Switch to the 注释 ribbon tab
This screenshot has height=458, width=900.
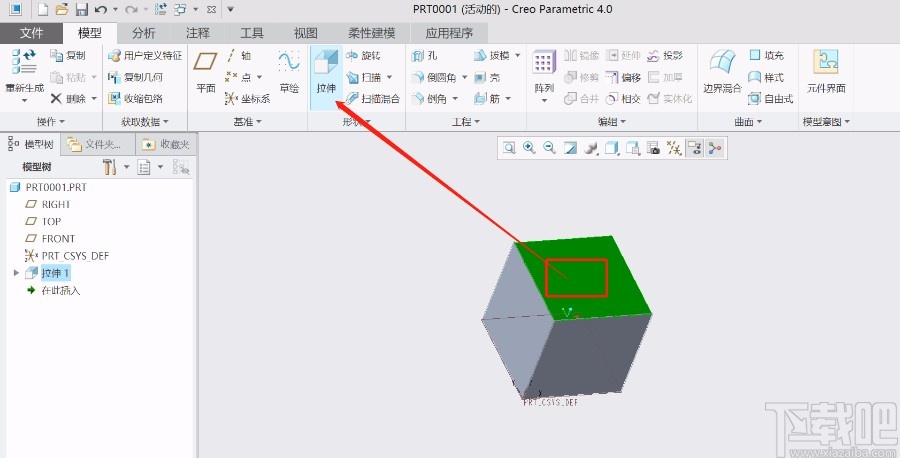coord(197,33)
